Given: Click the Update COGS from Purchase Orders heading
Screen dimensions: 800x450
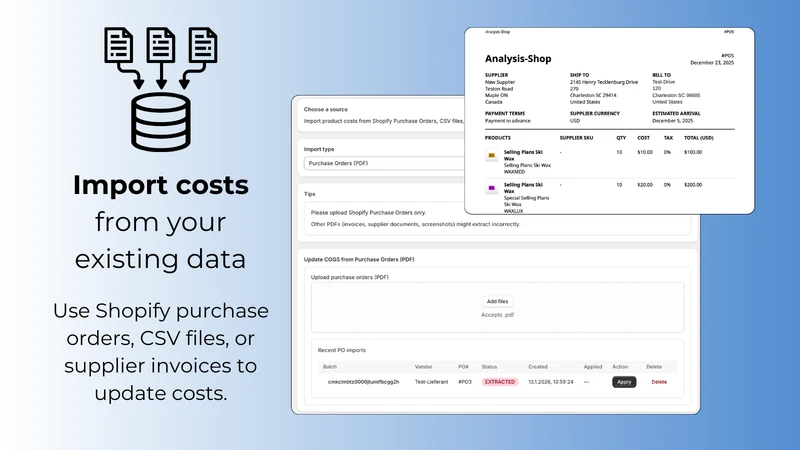Looking at the screenshot, I should tap(359, 259).
